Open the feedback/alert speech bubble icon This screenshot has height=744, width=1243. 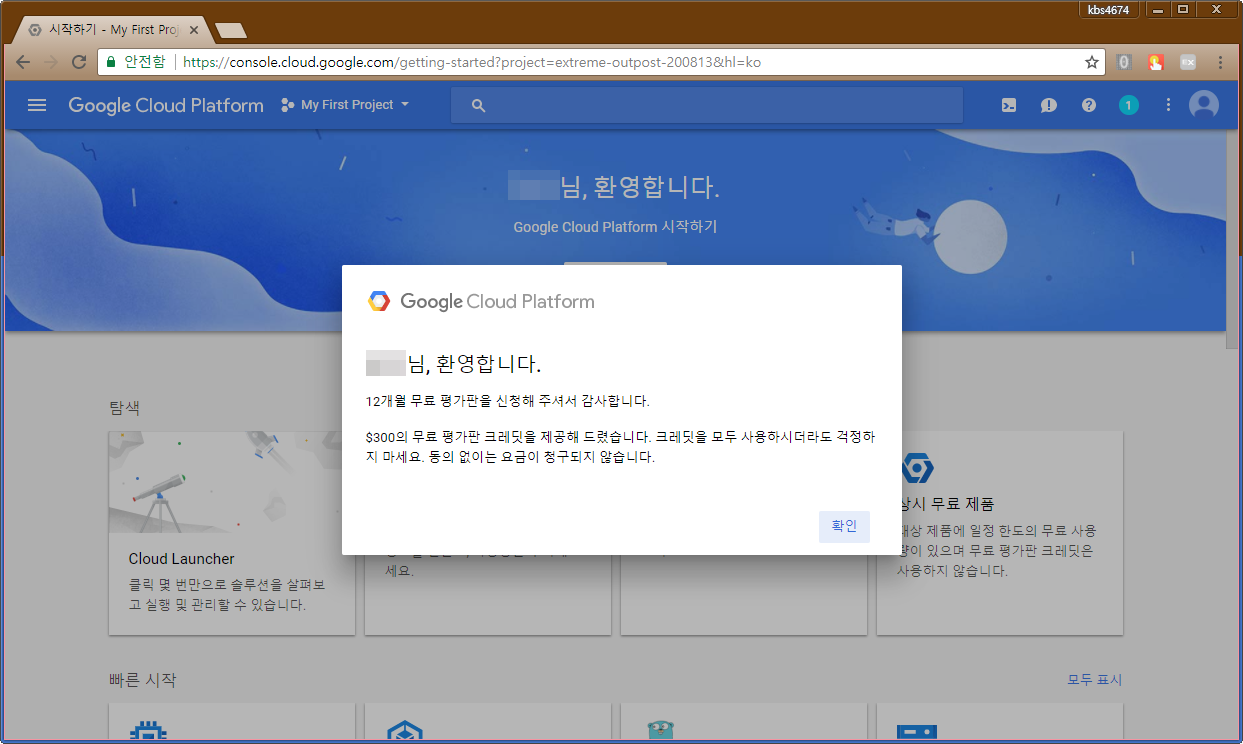click(x=1049, y=105)
